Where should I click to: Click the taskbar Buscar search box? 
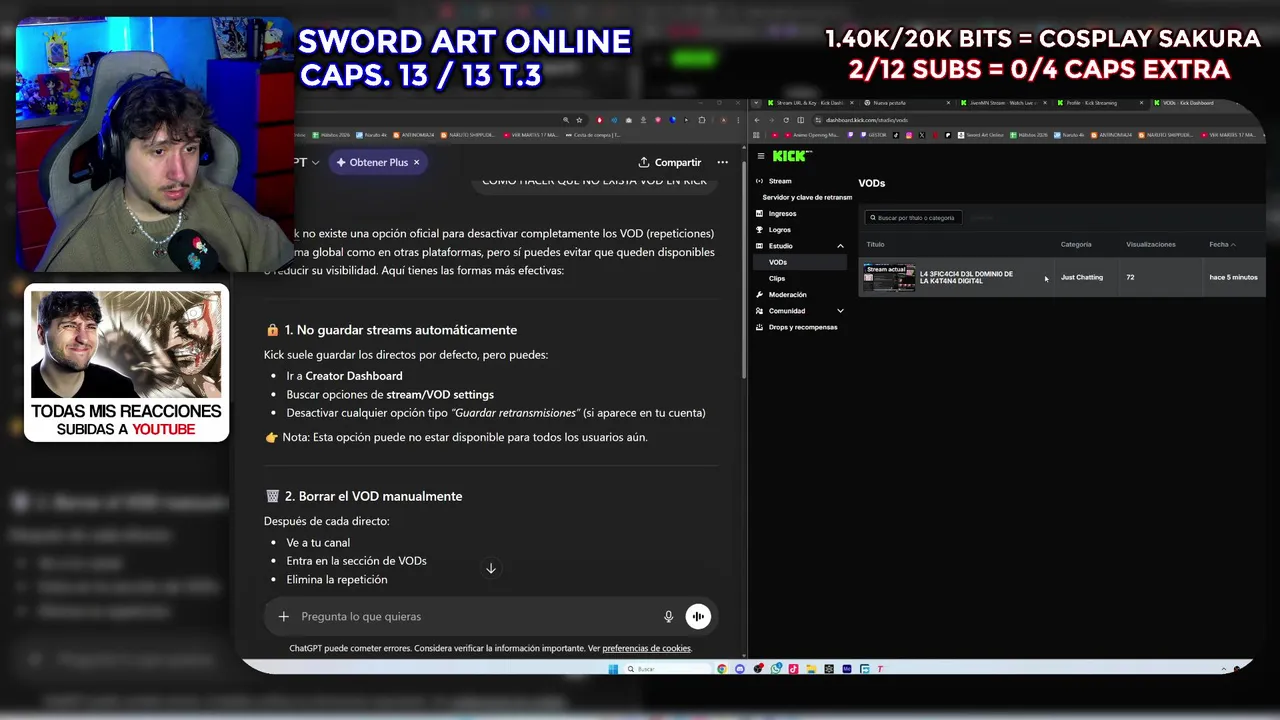(x=667, y=669)
